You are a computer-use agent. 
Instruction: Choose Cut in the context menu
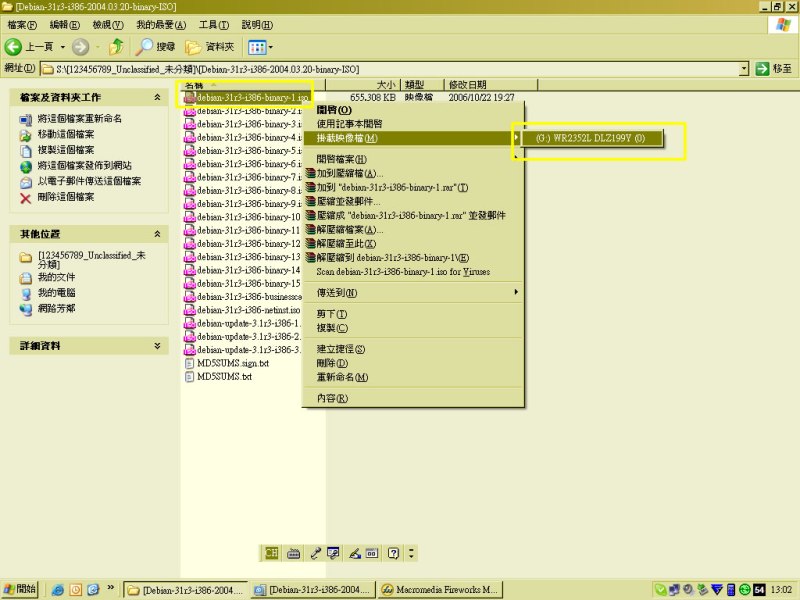pos(413,314)
